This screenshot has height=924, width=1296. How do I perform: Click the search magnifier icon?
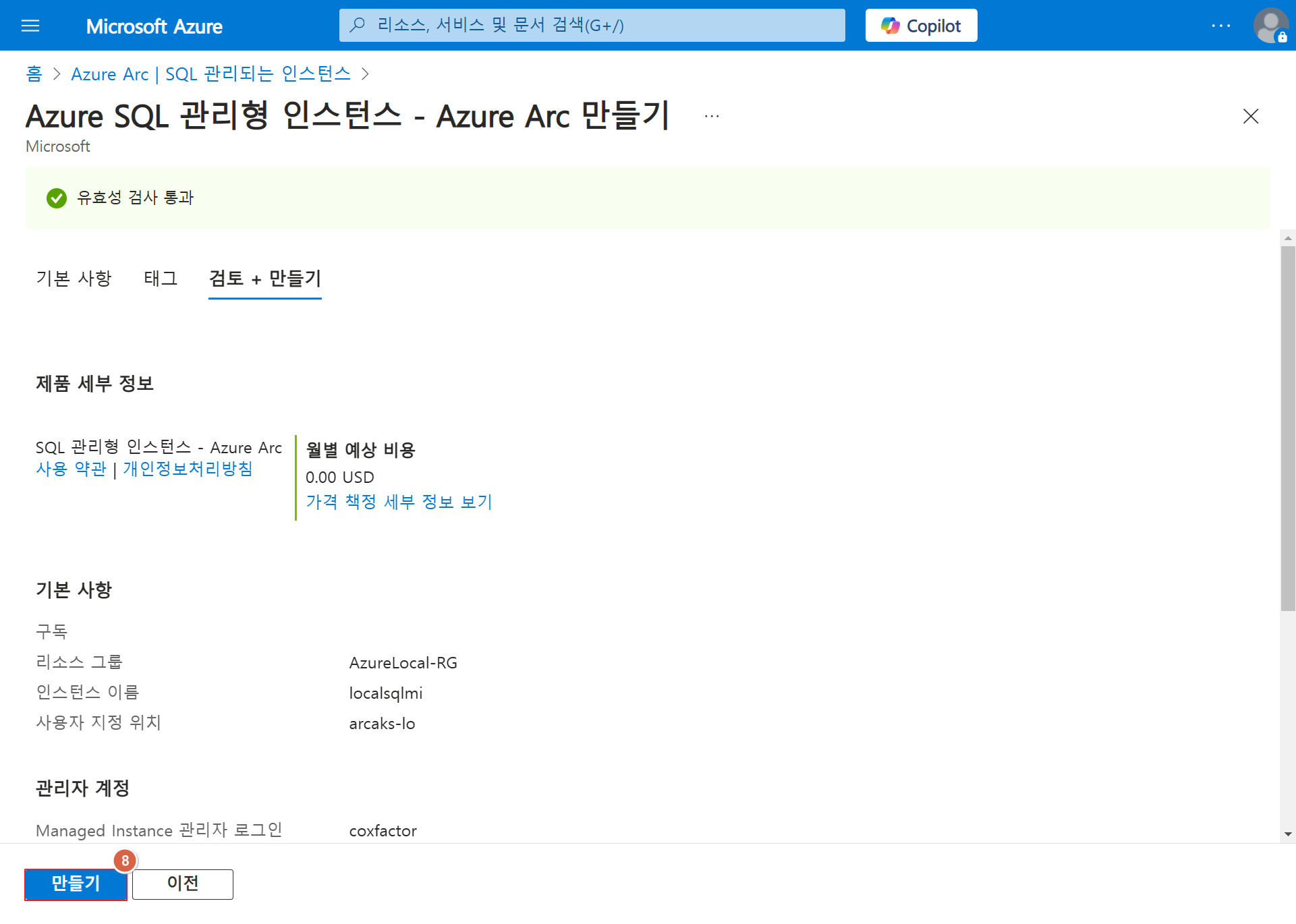click(x=358, y=26)
